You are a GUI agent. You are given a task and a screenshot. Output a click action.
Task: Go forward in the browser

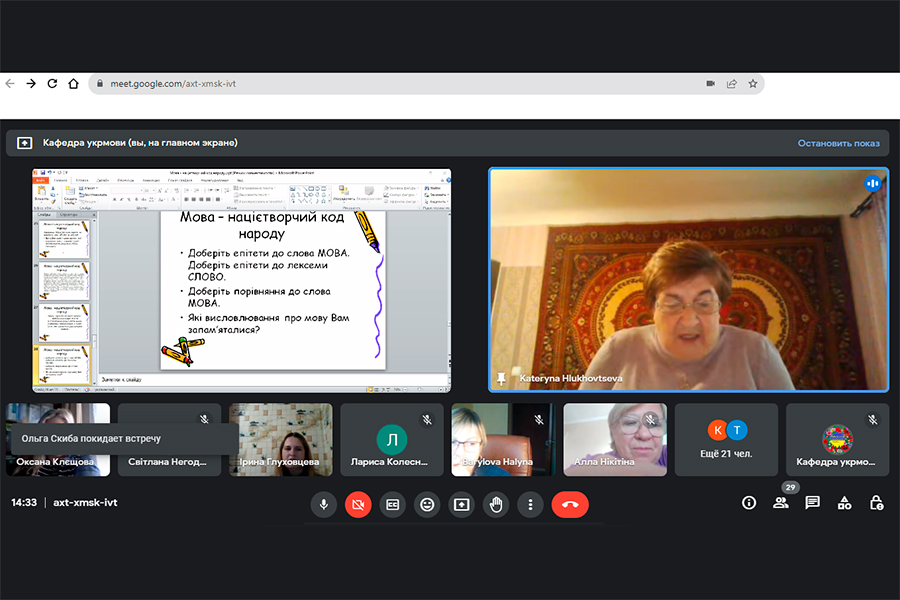click(31, 84)
